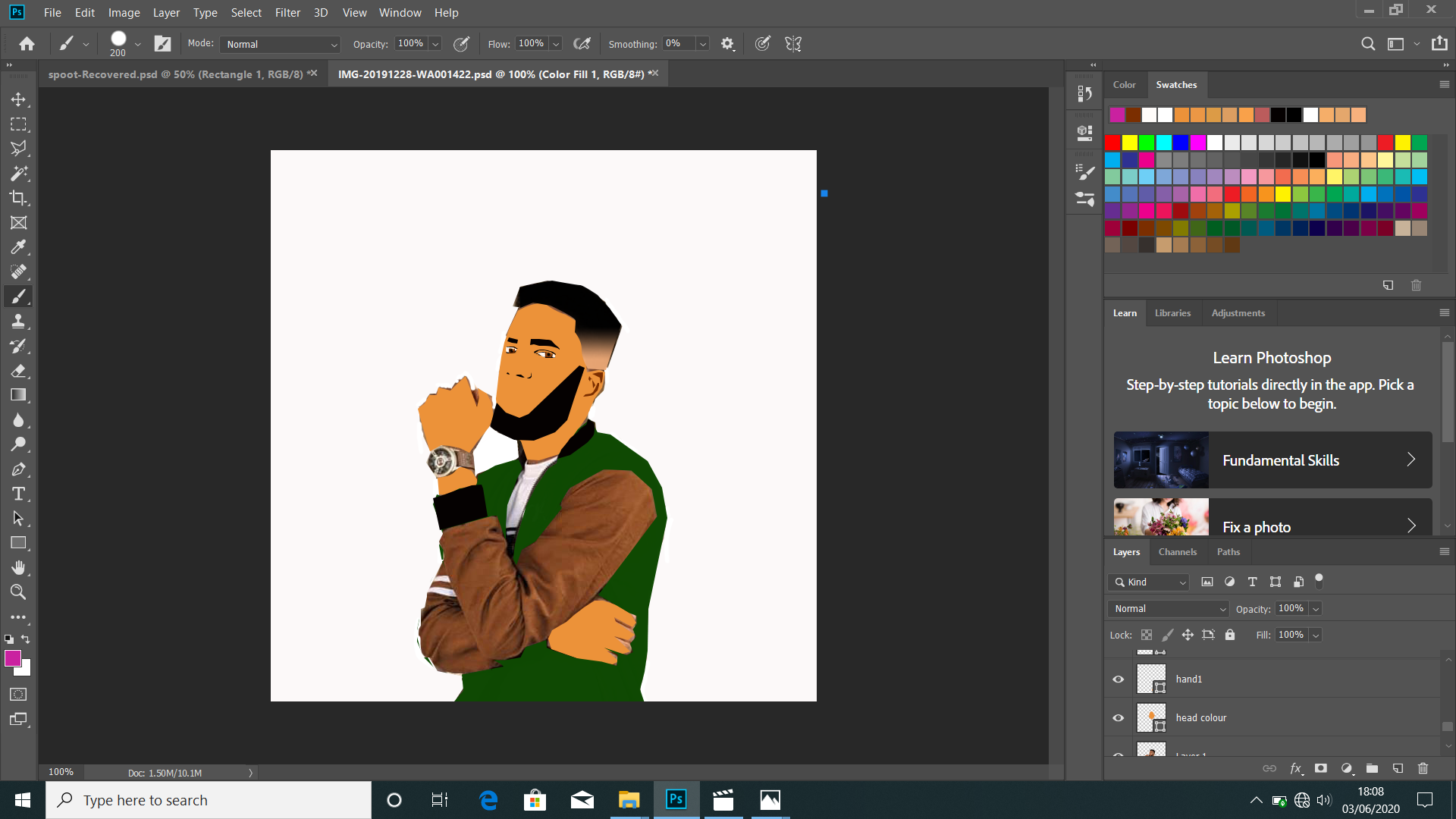
Task: Open Fix a photo tutorials
Action: click(x=1272, y=517)
